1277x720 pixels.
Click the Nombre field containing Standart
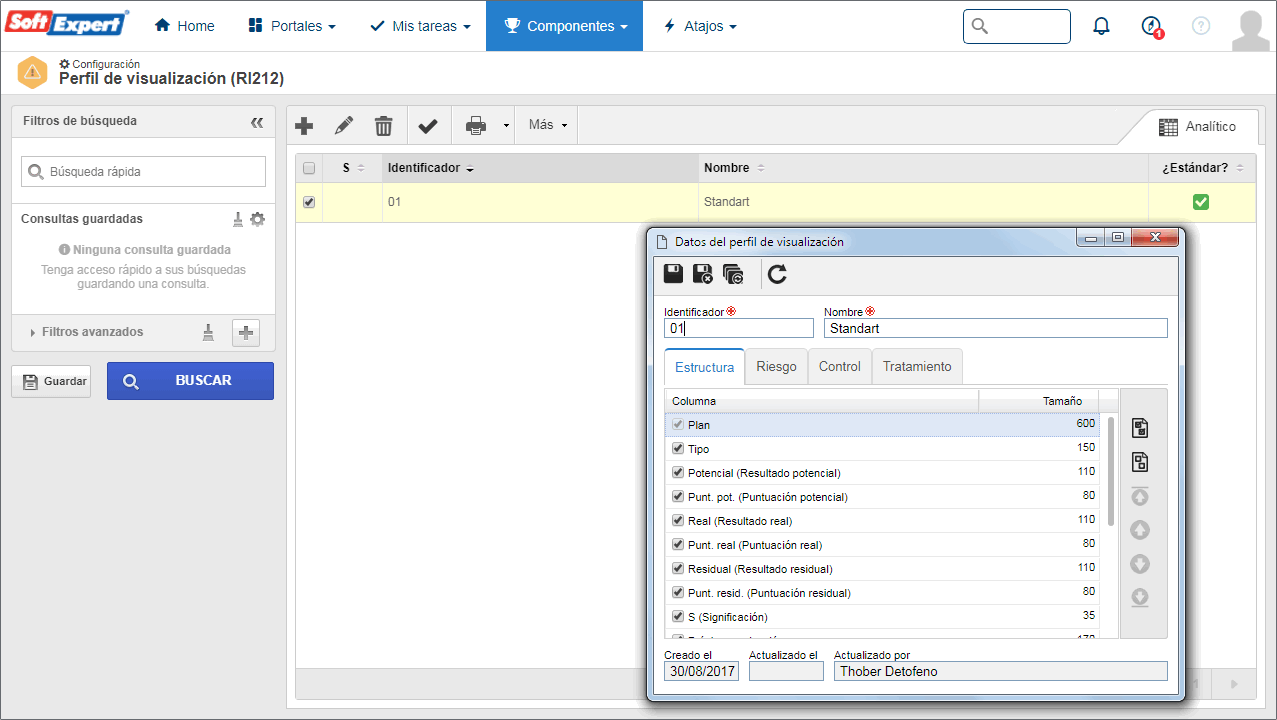click(x=995, y=328)
